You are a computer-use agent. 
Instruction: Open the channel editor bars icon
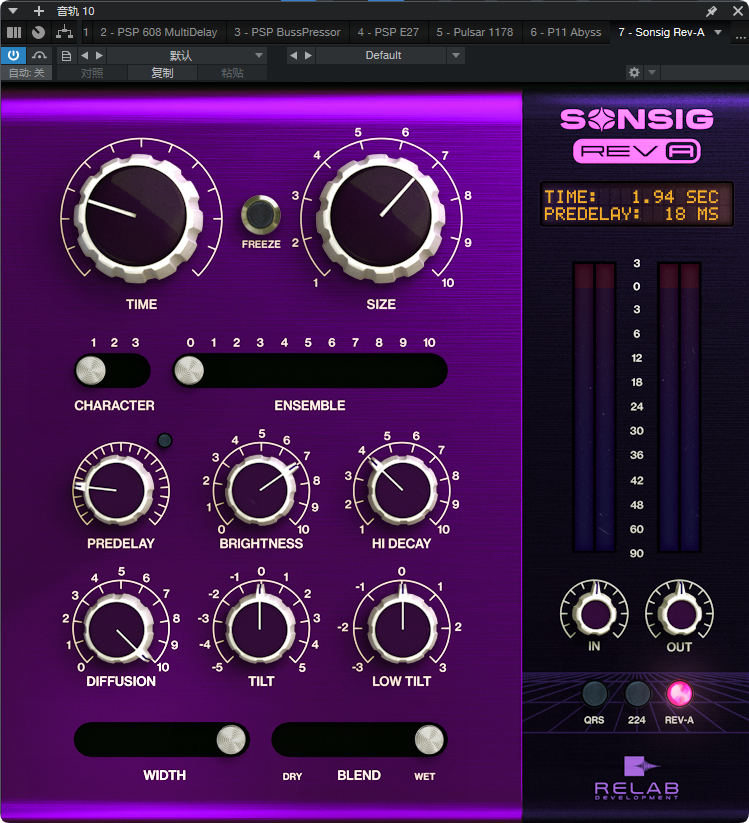point(14,33)
